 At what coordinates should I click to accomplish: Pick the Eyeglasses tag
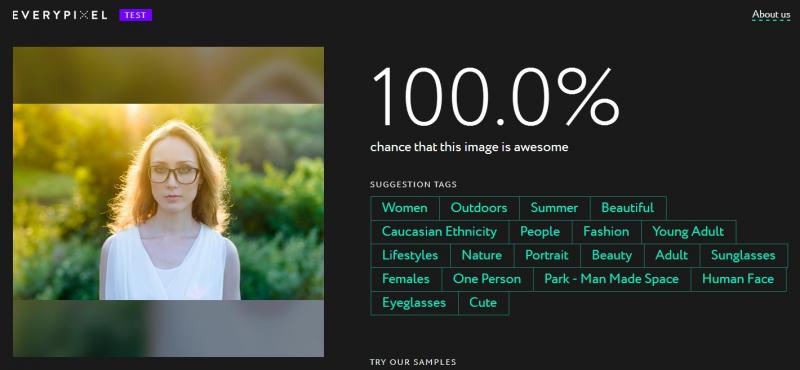(414, 303)
